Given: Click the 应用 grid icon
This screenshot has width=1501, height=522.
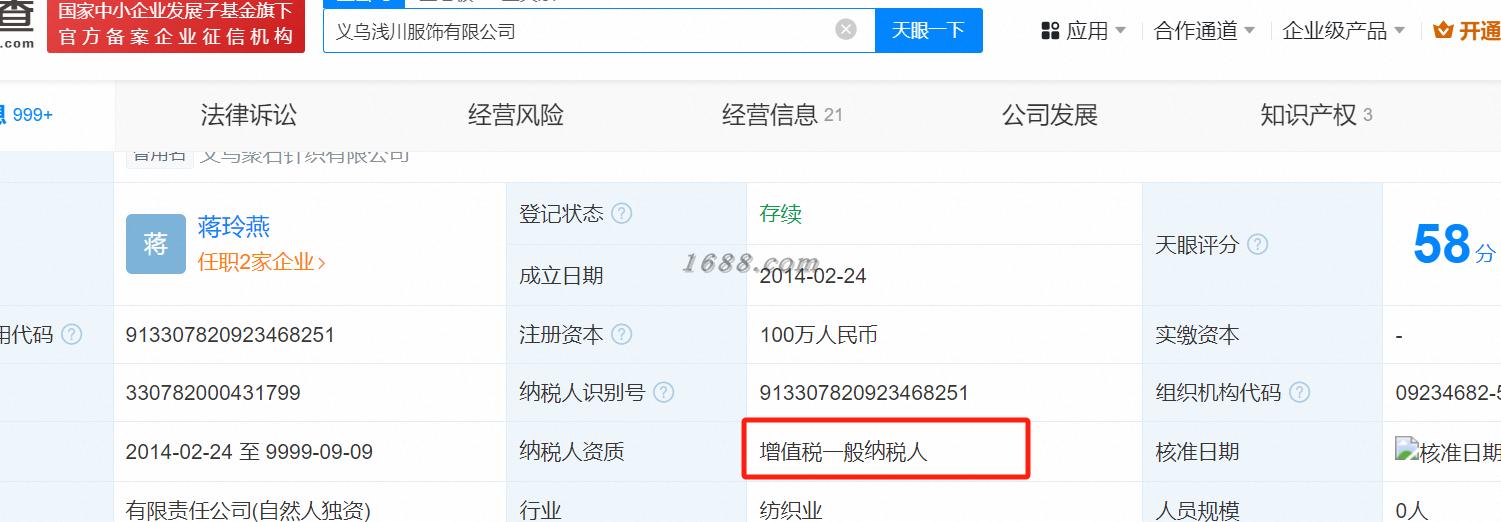Looking at the screenshot, I should click(x=1050, y=31).
